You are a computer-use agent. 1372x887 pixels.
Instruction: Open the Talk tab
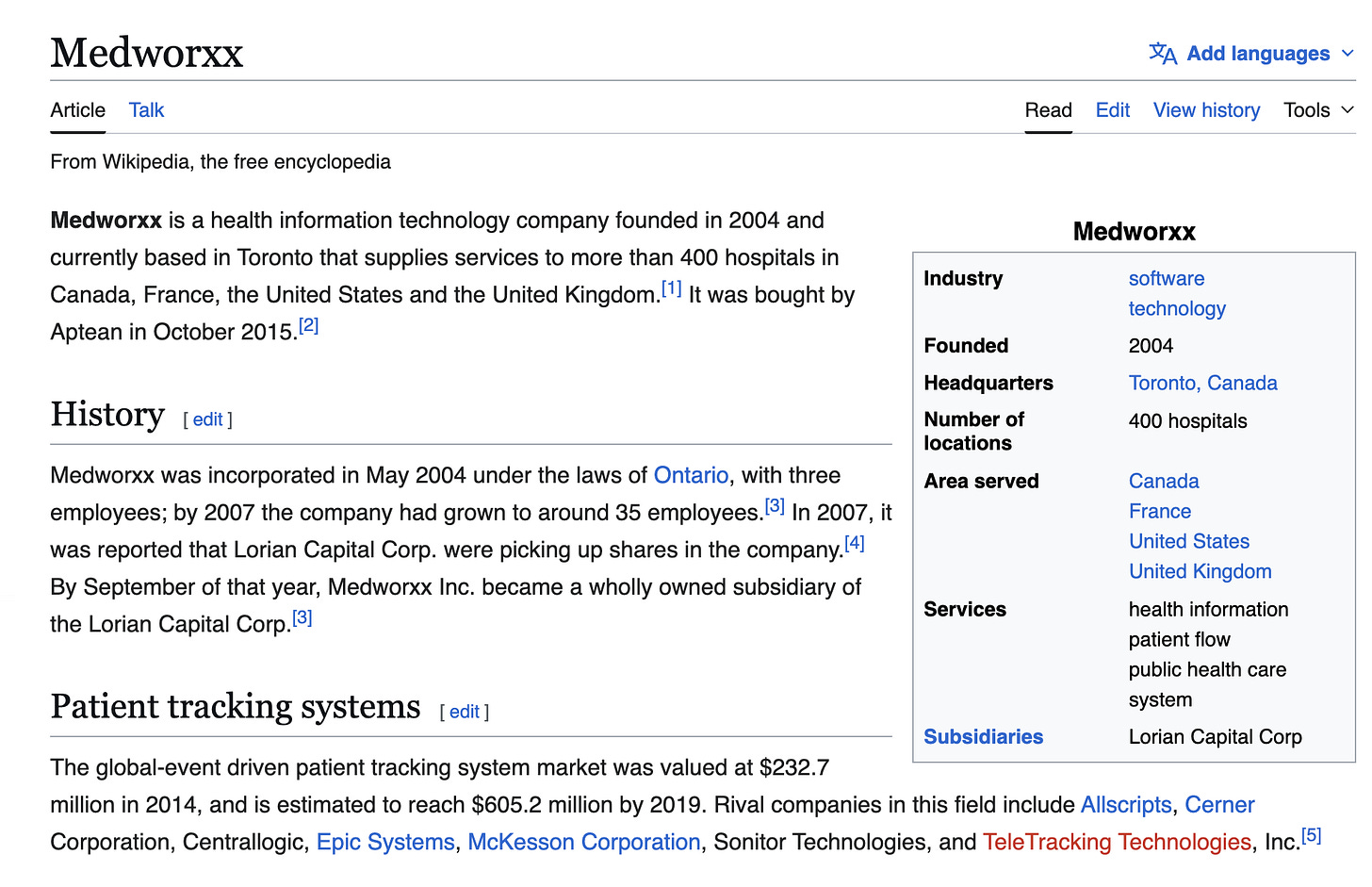[147, 110]
